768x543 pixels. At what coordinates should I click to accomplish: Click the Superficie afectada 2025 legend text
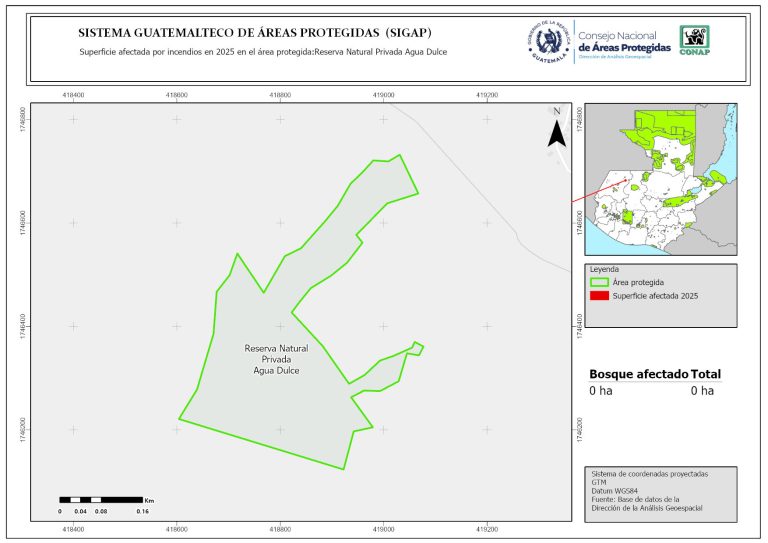coord(656,297)
